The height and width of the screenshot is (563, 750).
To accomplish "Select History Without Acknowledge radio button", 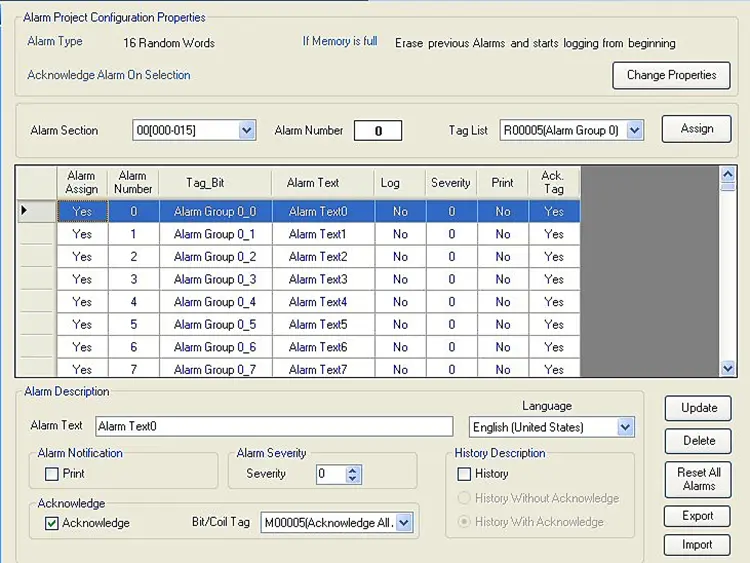I will [464, 498].
